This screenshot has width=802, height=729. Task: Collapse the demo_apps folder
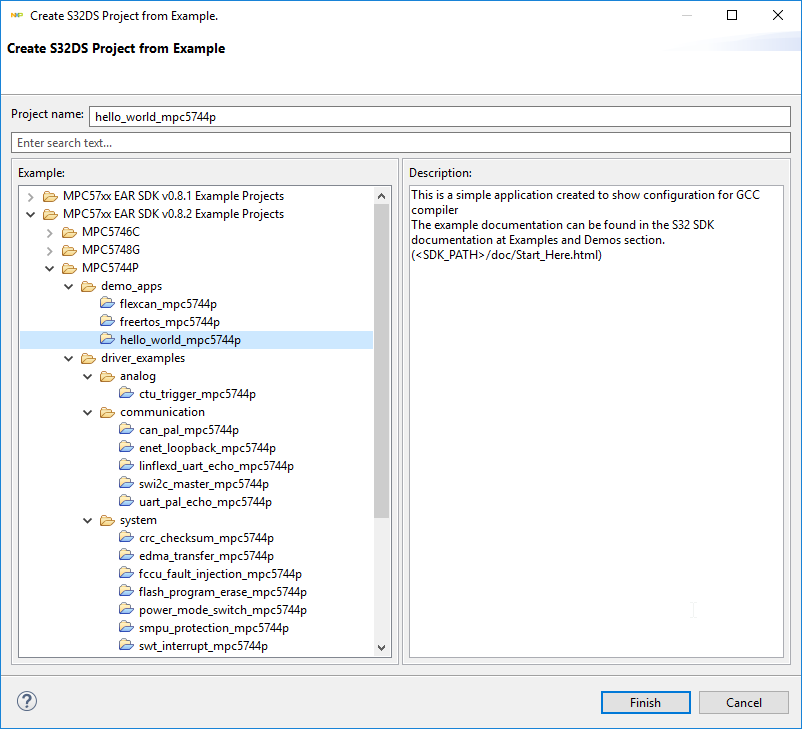[x=68, y=286]
